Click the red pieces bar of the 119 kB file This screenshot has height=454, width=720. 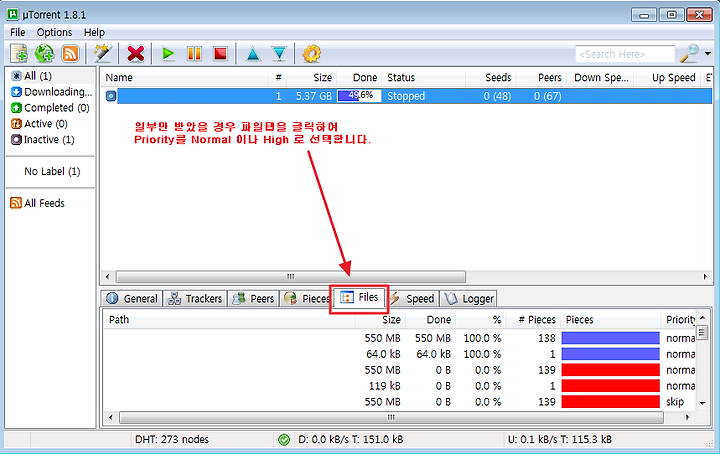tap(610, 386)
